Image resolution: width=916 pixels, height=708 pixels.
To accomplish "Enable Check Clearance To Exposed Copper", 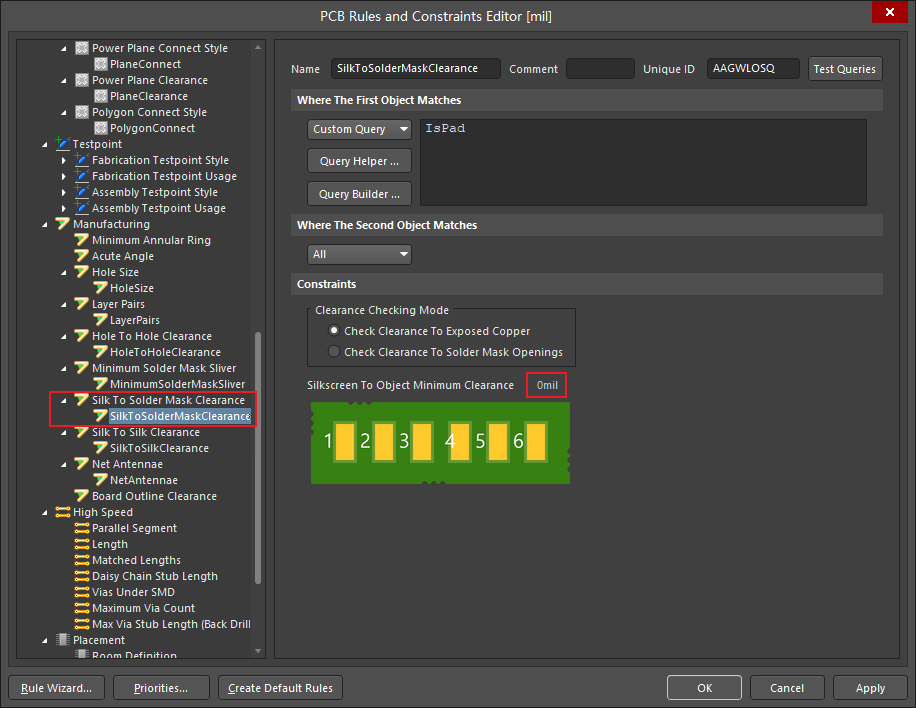I will coord(333,331).
